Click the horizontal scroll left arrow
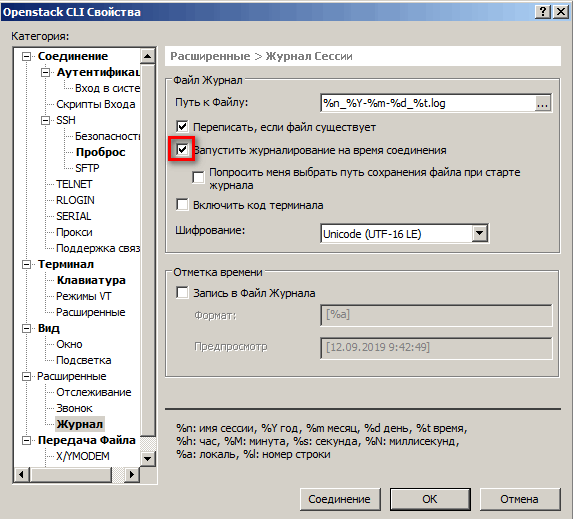573x519 pixels. pyautogui.click(x=21, y=475)
